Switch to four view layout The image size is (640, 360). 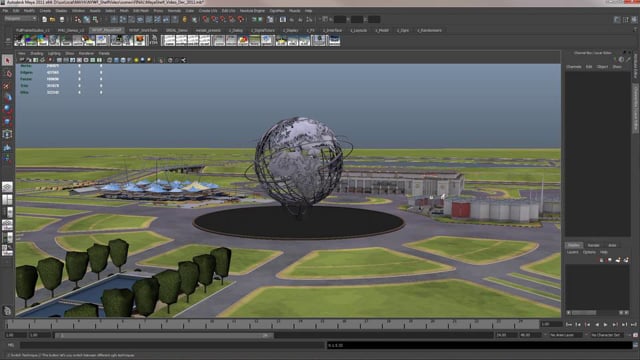pyautogui.click(x=7, y=200)
